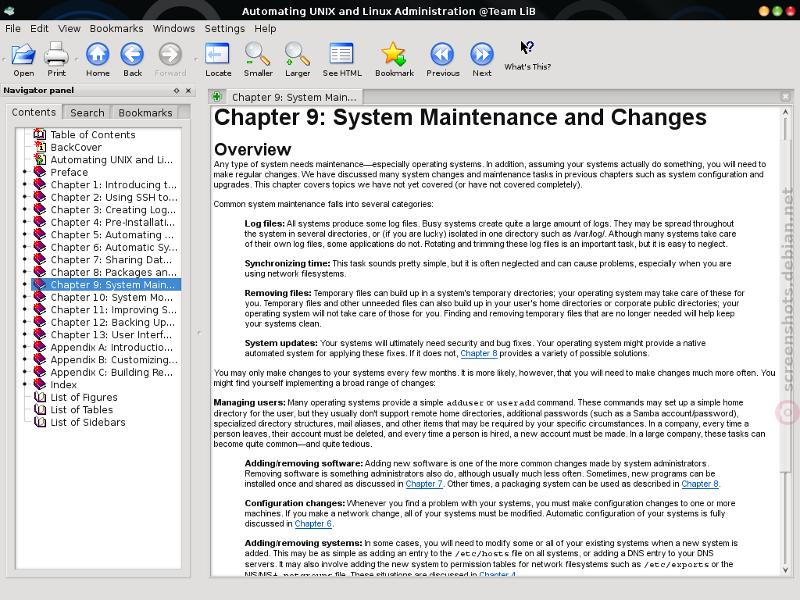The image size is (800, 600).
Task: Click the Preface book icon
Action: (x=40, y=172)
